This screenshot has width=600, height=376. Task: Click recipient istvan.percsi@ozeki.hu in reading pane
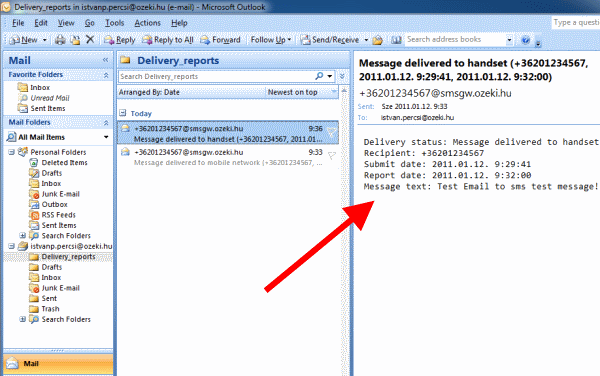click(x=417, y=118)
